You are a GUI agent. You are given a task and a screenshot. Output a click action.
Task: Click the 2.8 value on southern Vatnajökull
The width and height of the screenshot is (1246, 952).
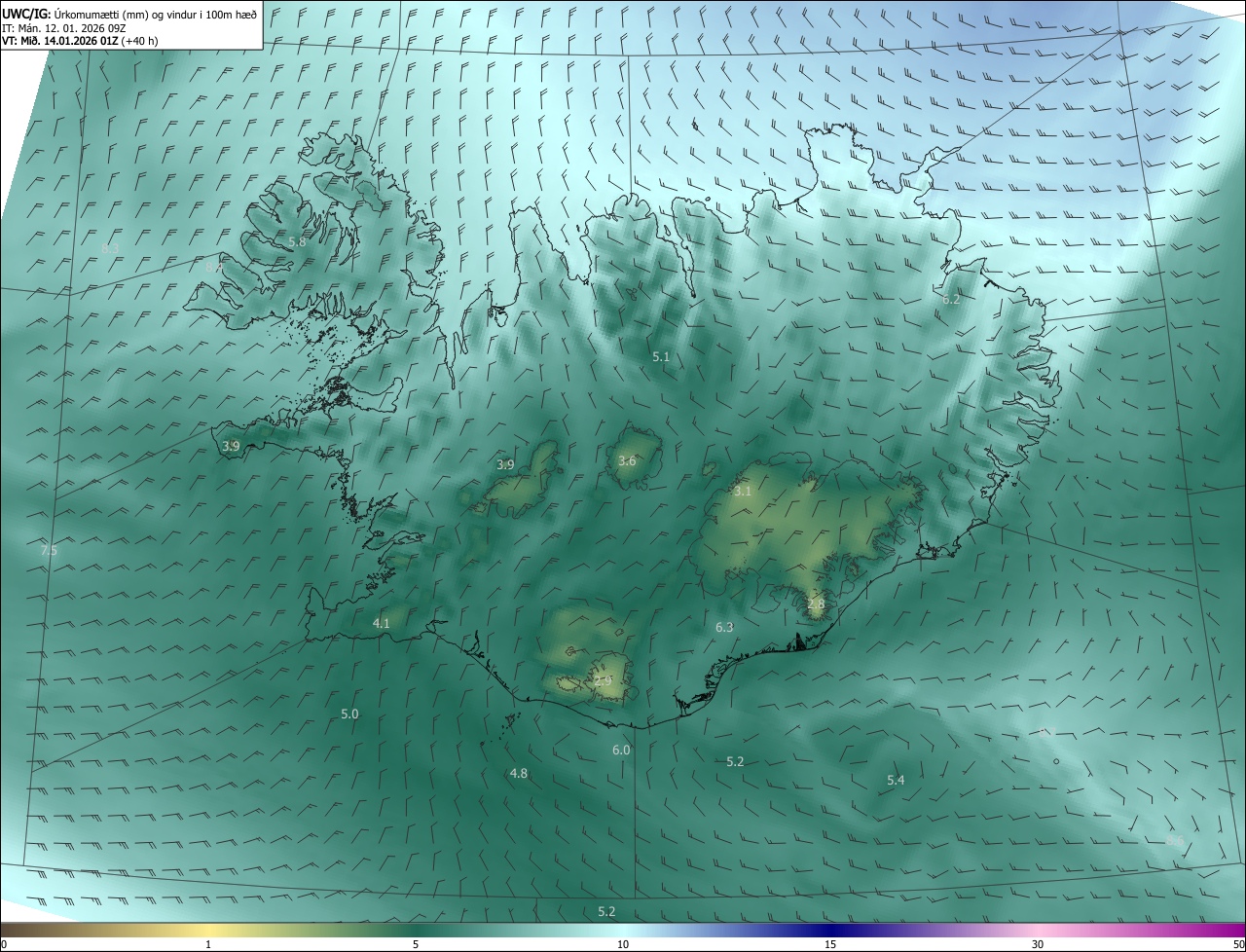point(816,604)
